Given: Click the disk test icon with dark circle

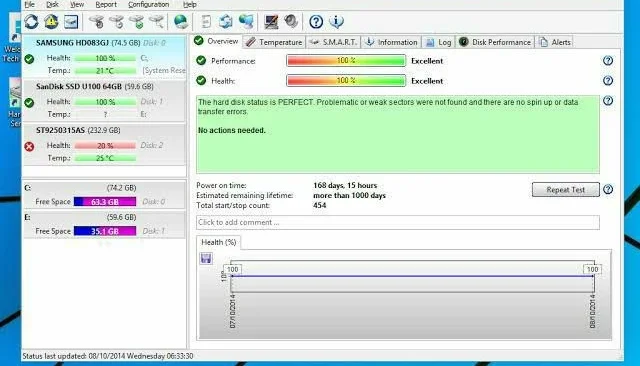Looking at the screenshot, I should [97, 22].
